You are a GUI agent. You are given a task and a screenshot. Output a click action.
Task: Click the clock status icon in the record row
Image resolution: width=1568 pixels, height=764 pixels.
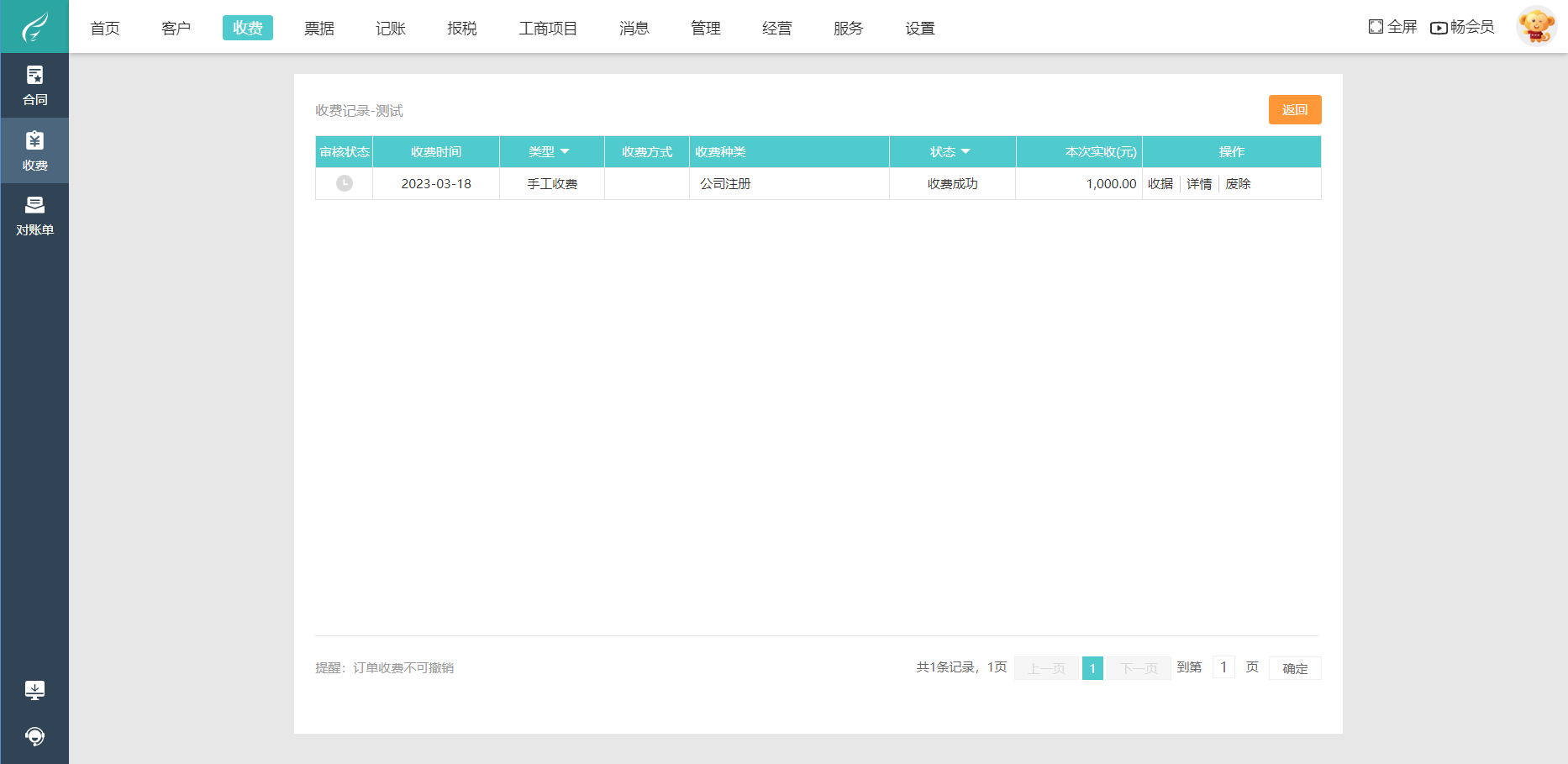pyautogui.click(x=344, y=183)
